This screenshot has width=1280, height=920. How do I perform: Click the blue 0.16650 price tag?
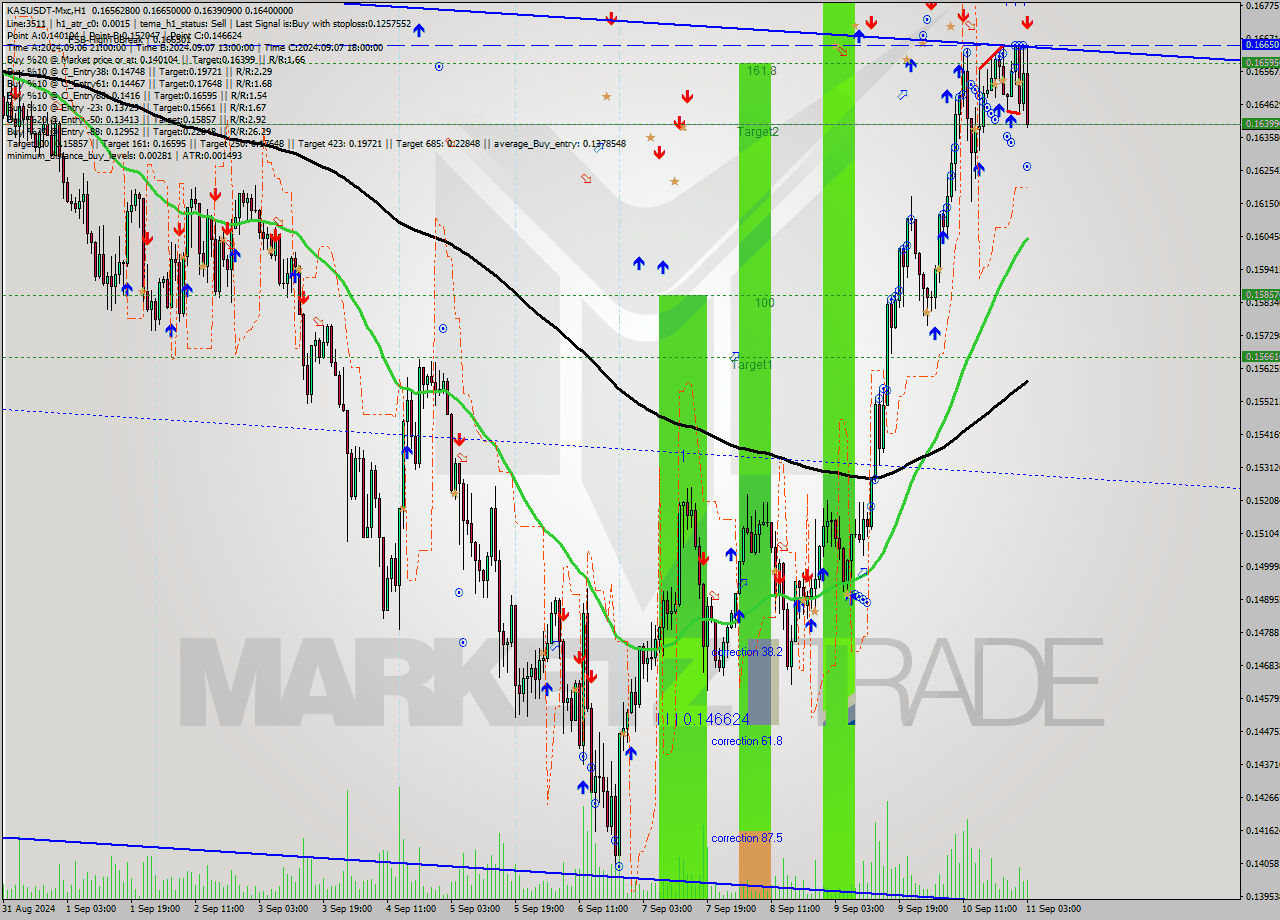1260,44
